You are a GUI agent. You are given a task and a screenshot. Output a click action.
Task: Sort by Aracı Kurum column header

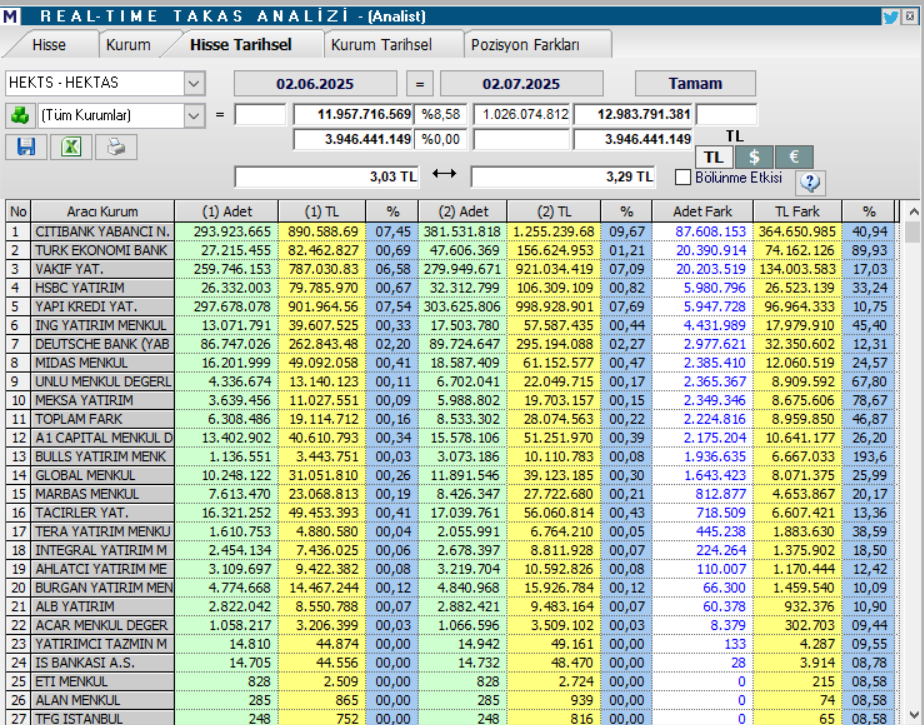pyautogui.click(x=103, y=212)
